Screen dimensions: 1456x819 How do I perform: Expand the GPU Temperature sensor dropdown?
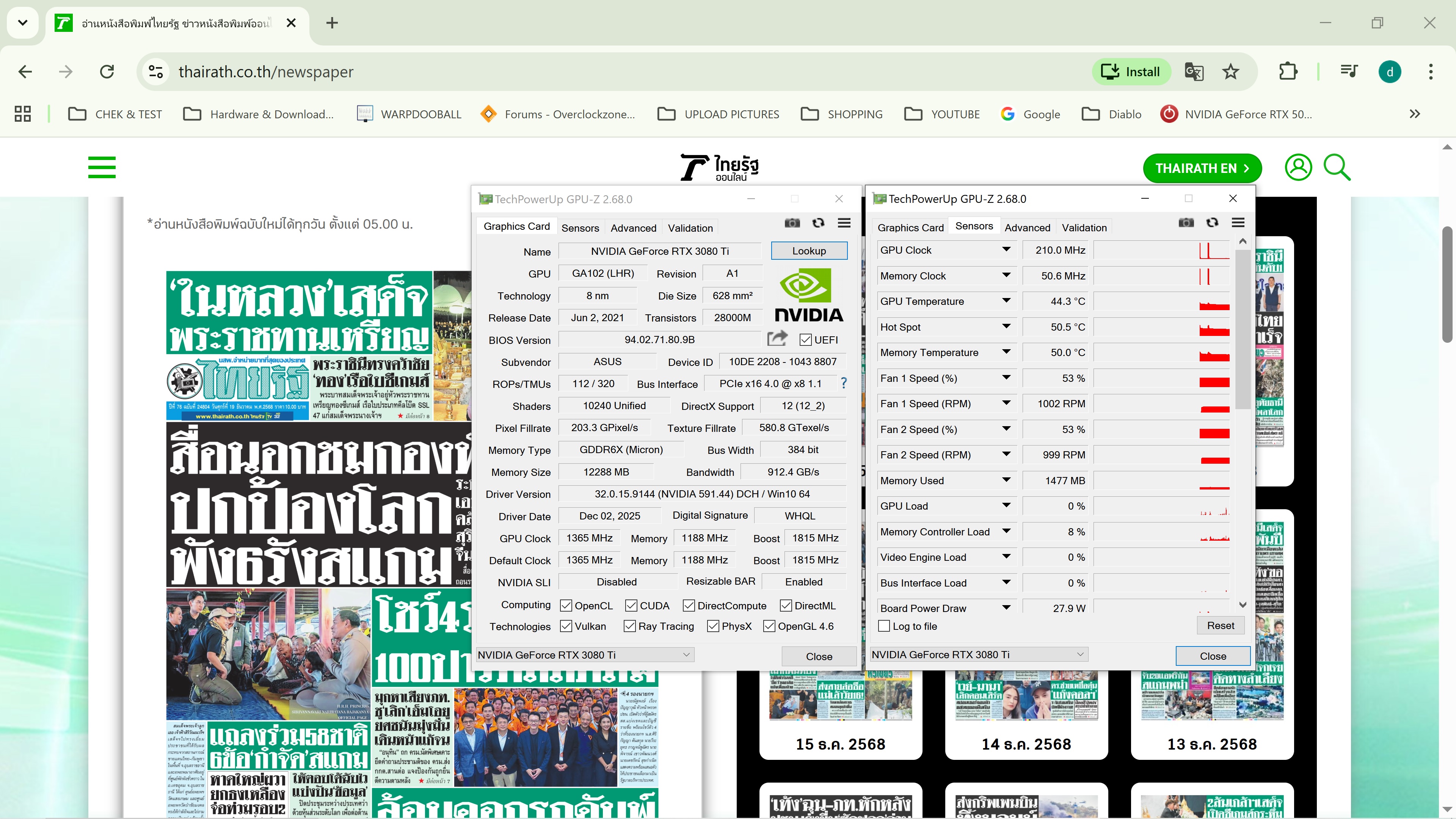(x=1006, y=301)
